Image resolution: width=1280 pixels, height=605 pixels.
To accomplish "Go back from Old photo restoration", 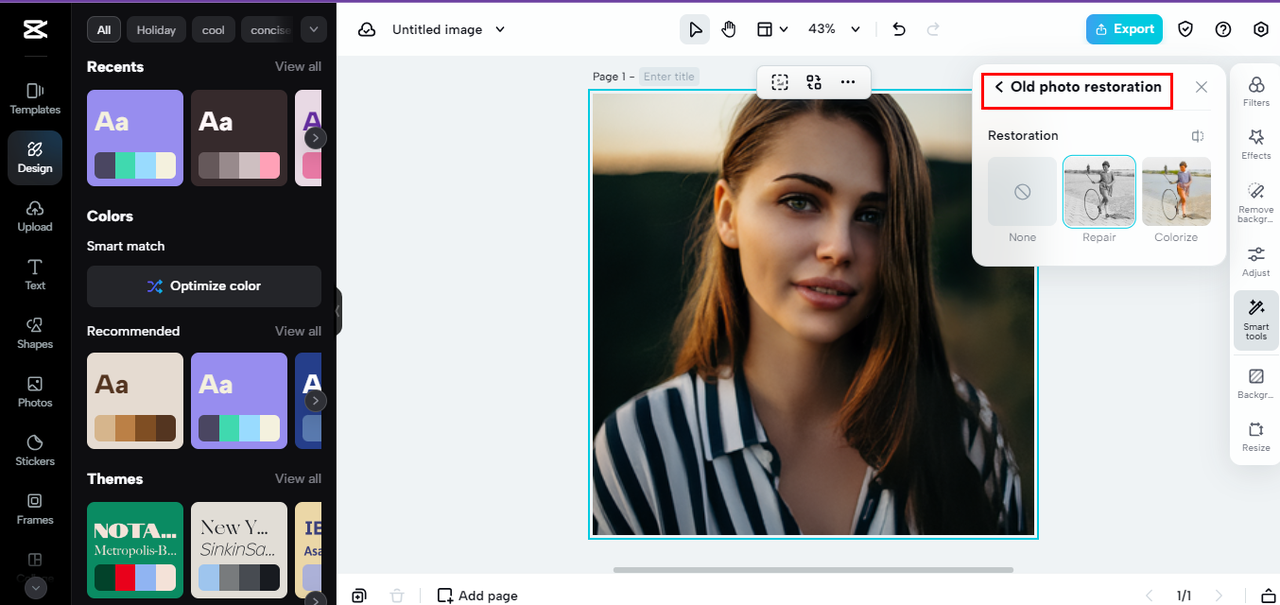I will click(999, 87).
